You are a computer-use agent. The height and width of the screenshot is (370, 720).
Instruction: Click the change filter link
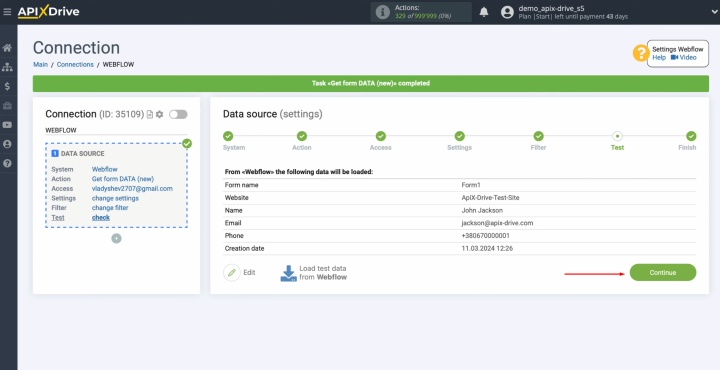click(x=110, y=208)
